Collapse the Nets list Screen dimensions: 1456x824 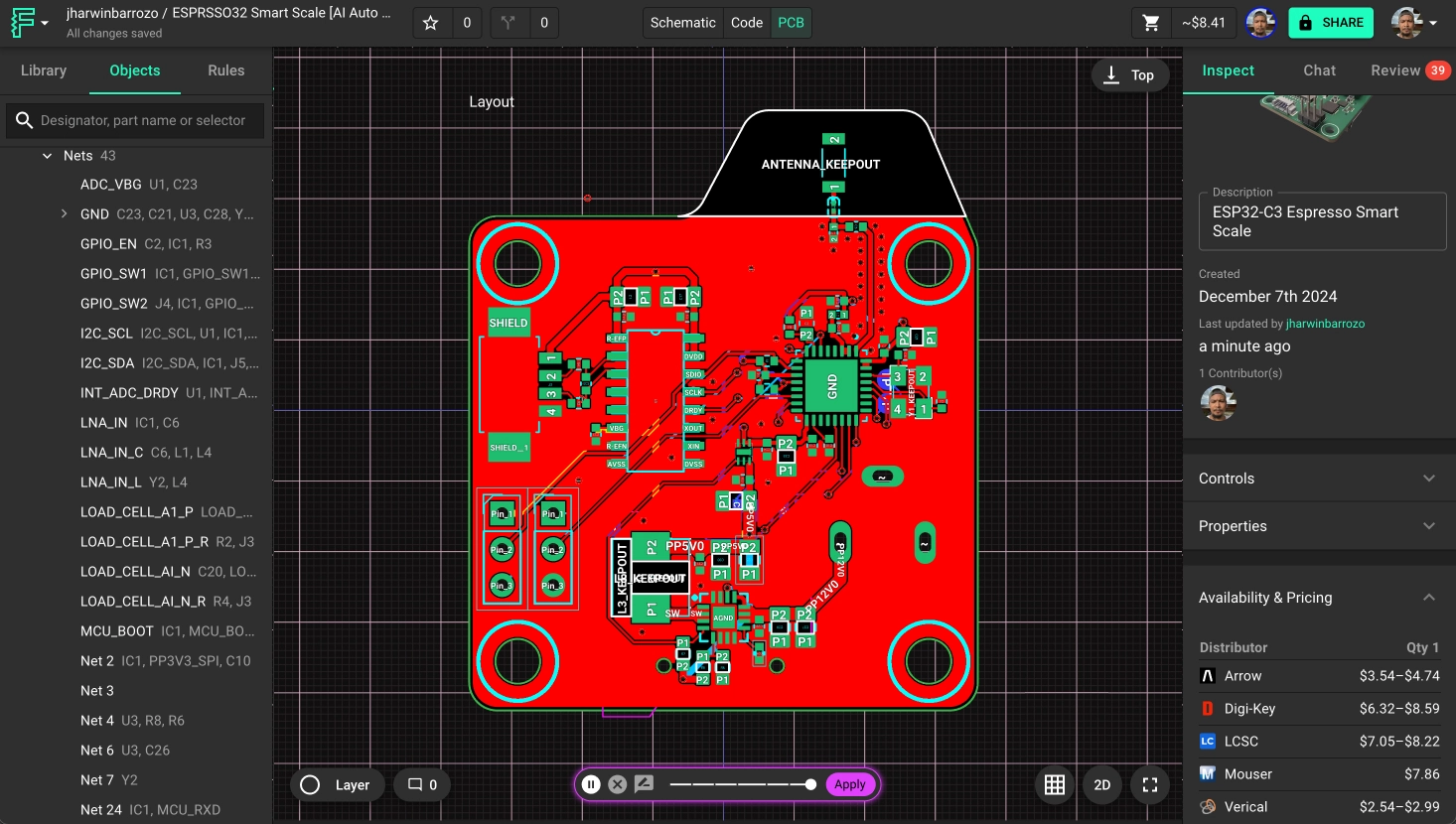[47, 156]
